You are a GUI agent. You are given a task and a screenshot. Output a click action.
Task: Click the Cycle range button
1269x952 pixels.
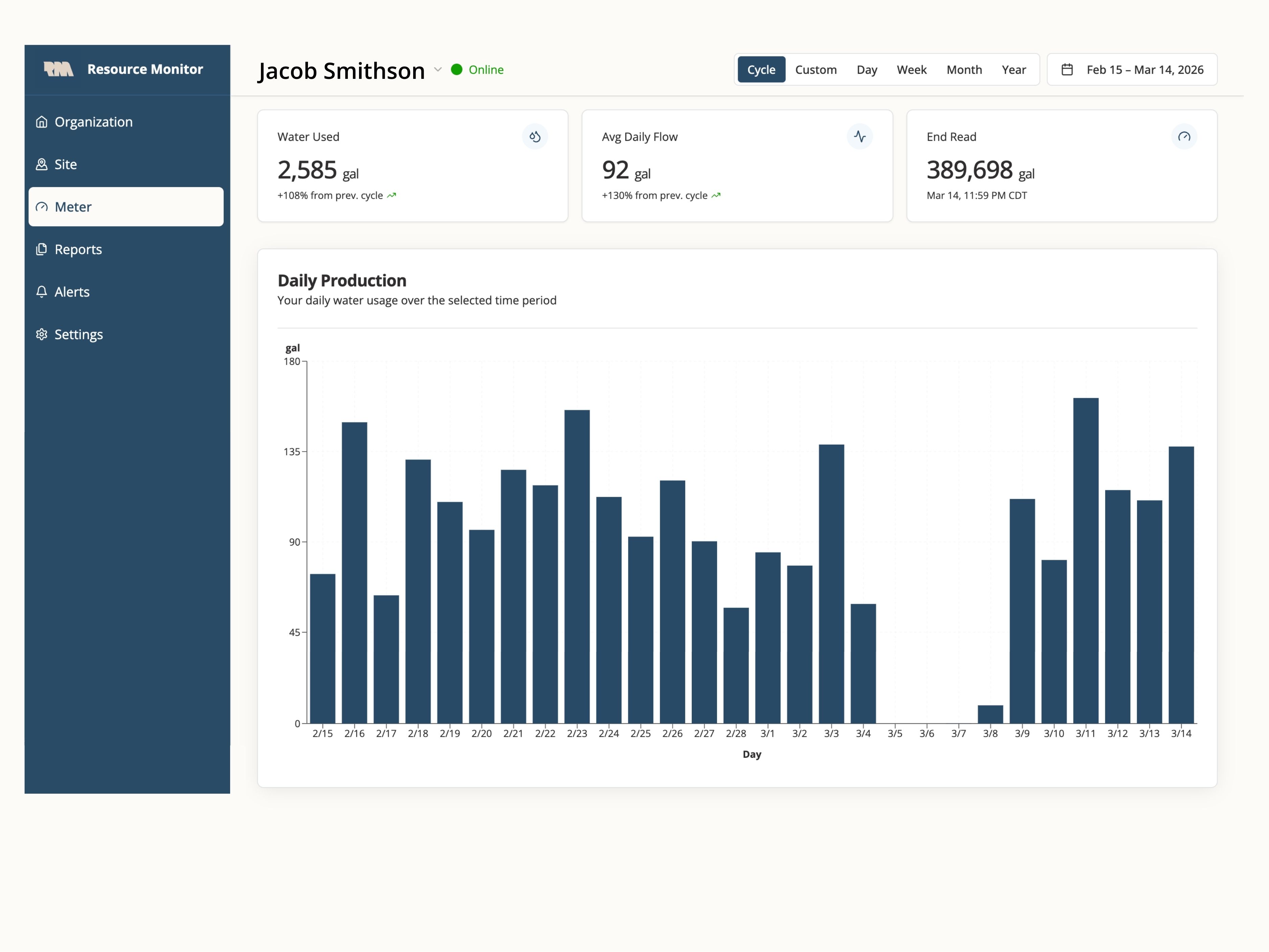click(761, 69)
